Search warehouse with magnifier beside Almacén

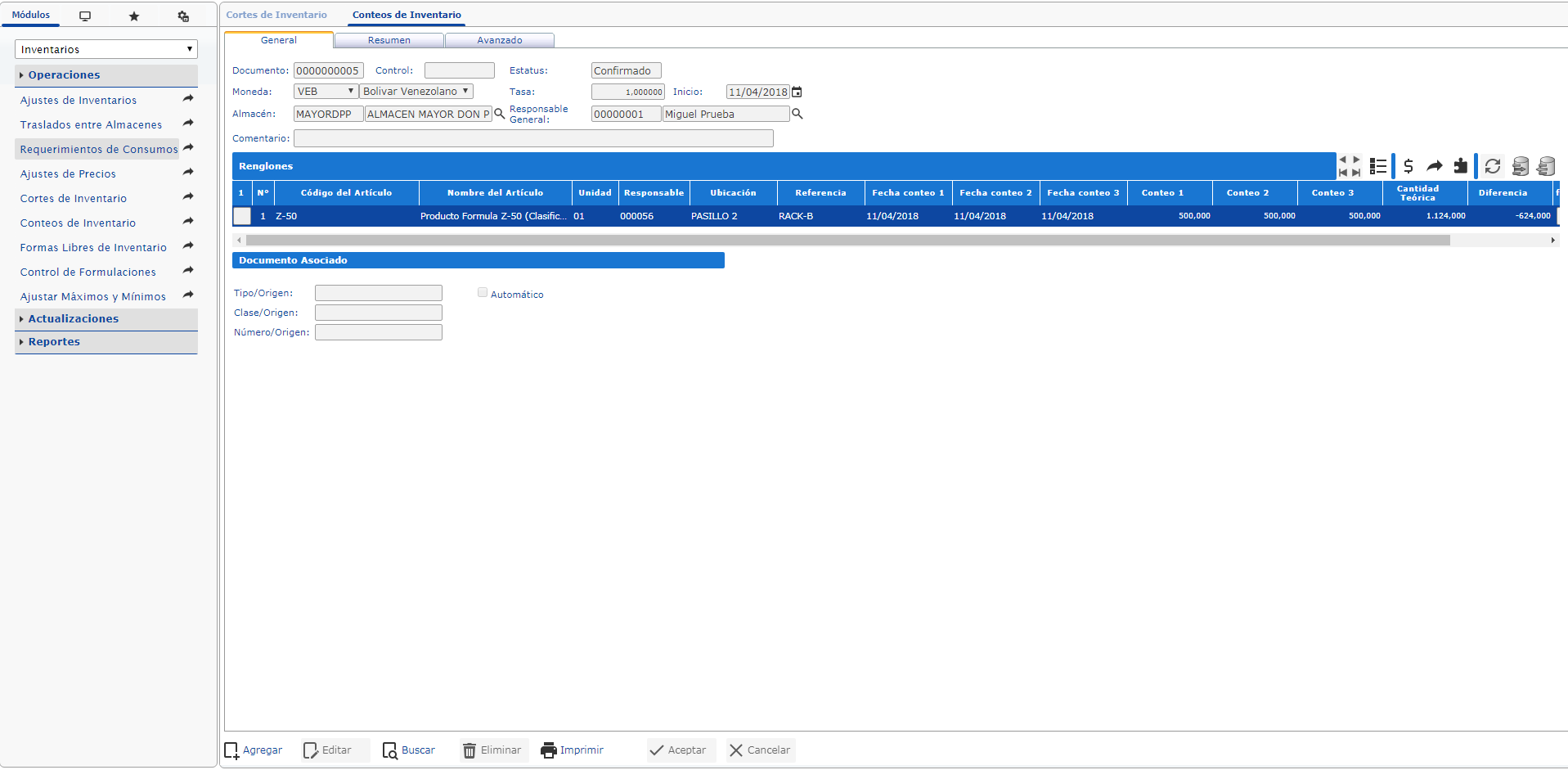coord(499,114)
